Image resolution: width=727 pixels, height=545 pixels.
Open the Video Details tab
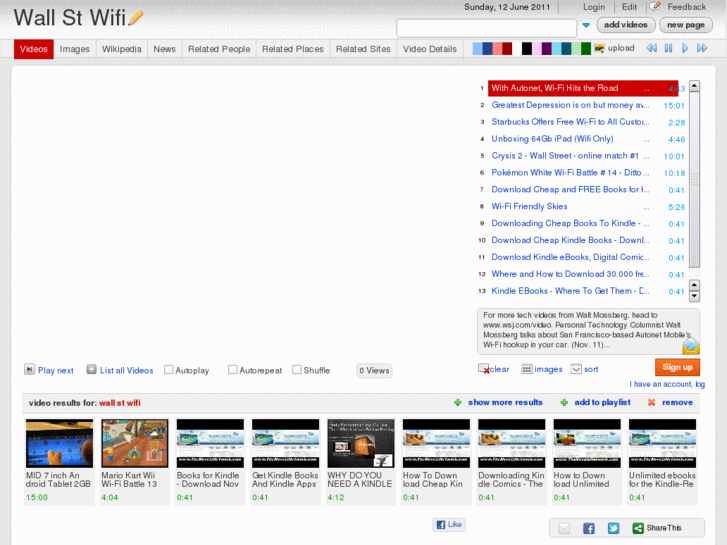tap(430, 49)
